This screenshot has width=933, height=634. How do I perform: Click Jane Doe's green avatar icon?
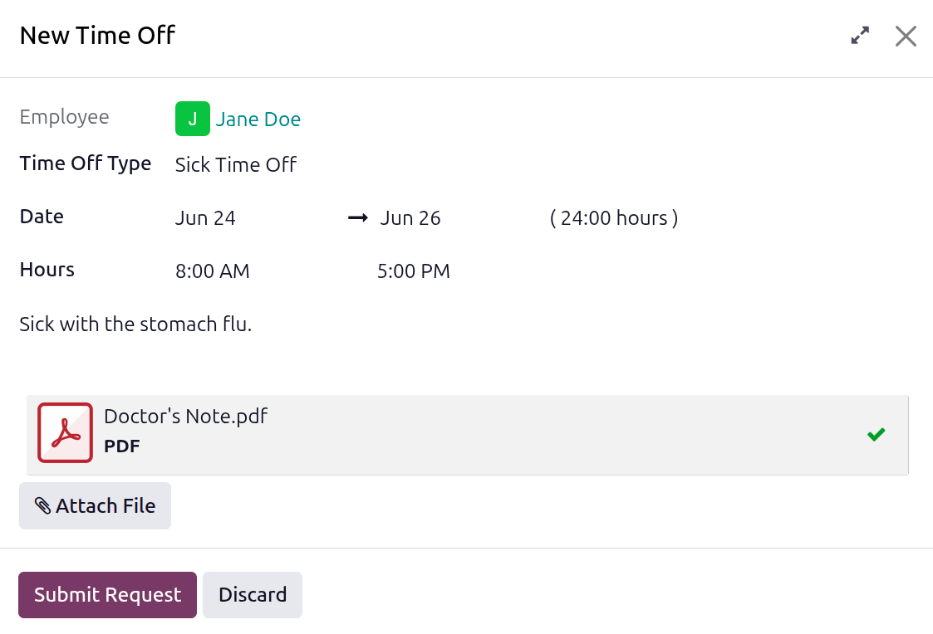pyautogui.click(x=192, y=118)
